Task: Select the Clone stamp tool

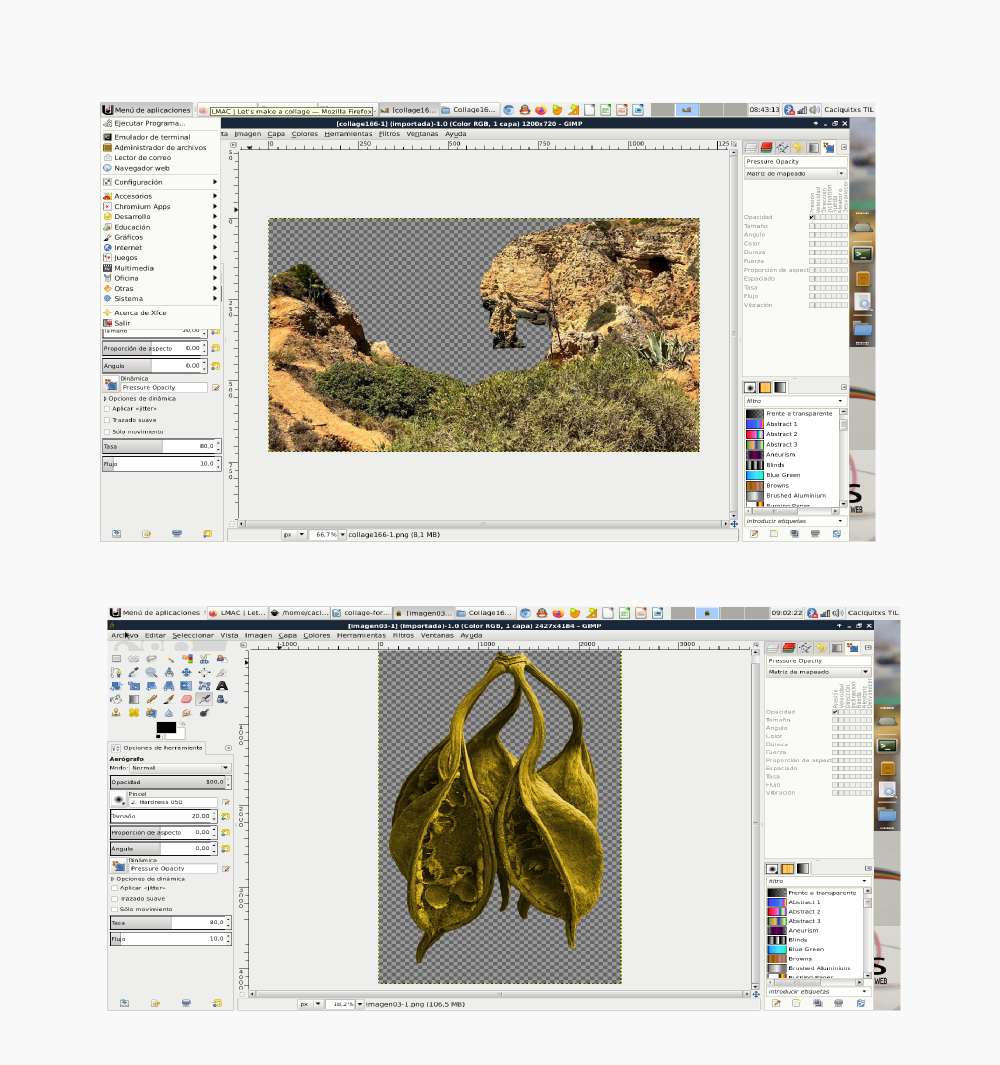Action: tap(116, 712)
